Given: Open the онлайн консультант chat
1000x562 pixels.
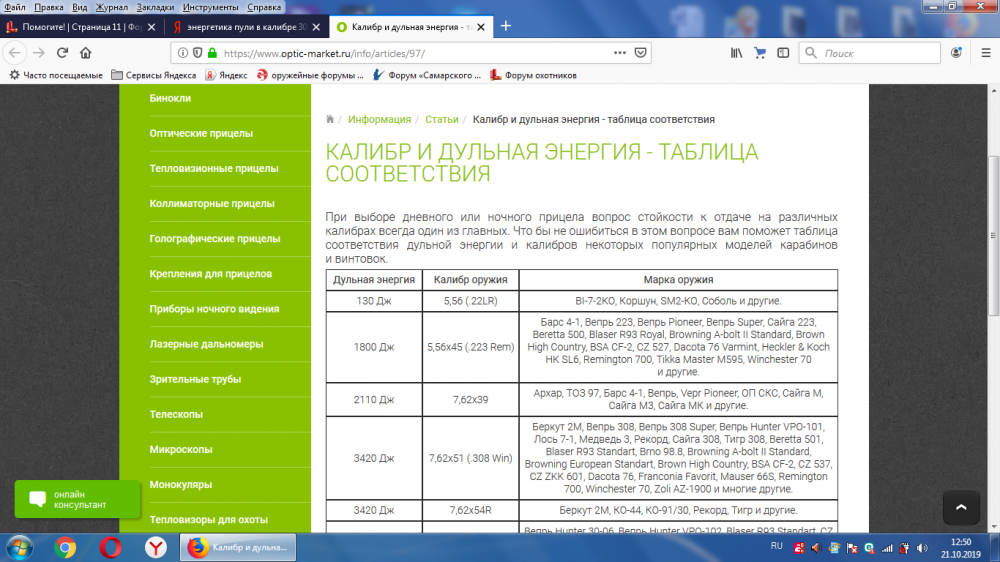Looking at the screenshot, I should (x=78, y=499).
